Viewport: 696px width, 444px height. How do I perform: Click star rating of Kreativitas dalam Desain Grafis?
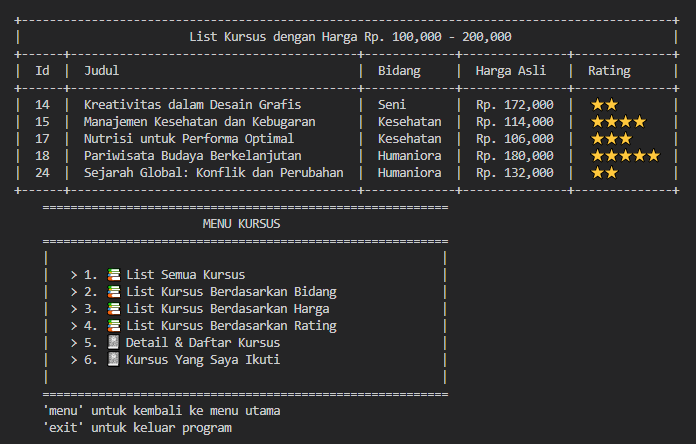tap(605, 105)
